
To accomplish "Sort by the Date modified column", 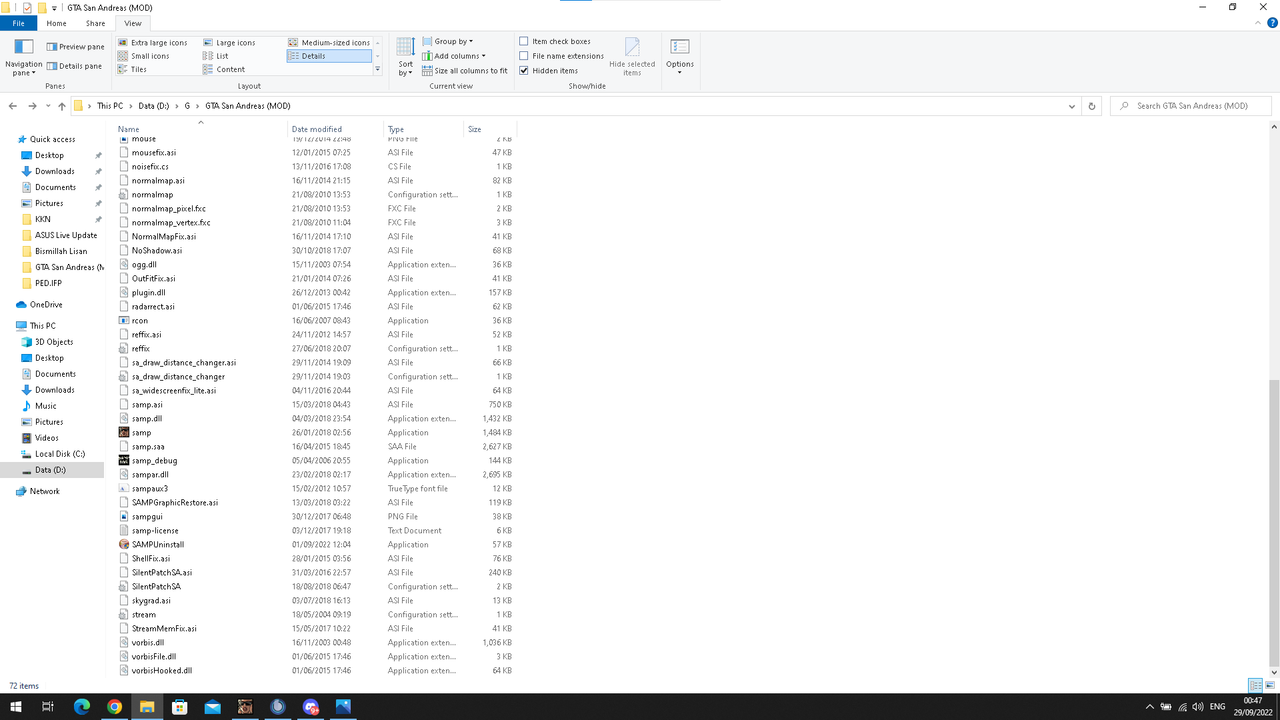I will 335,129.
